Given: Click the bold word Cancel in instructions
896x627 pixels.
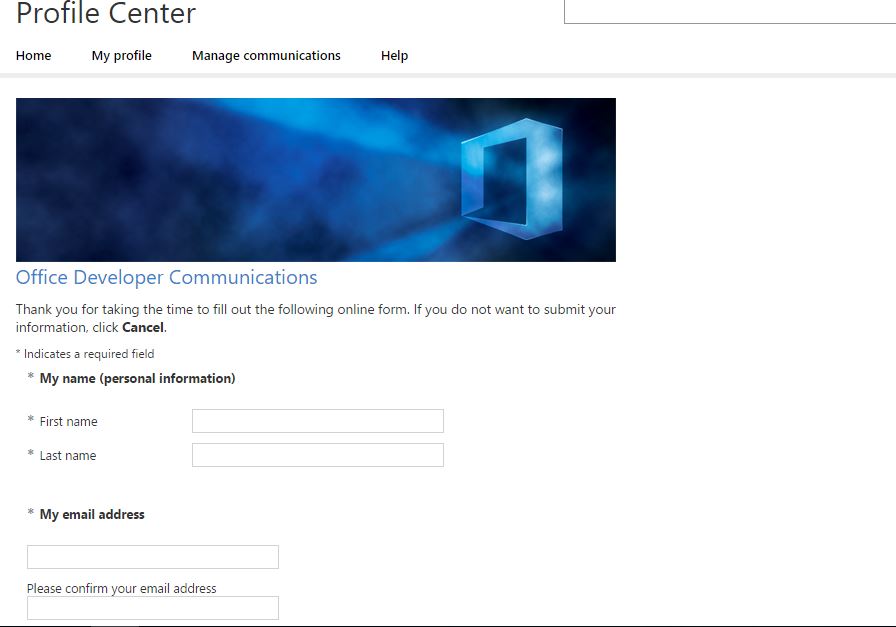Looking at the screenshot, I should coord(143,328).
